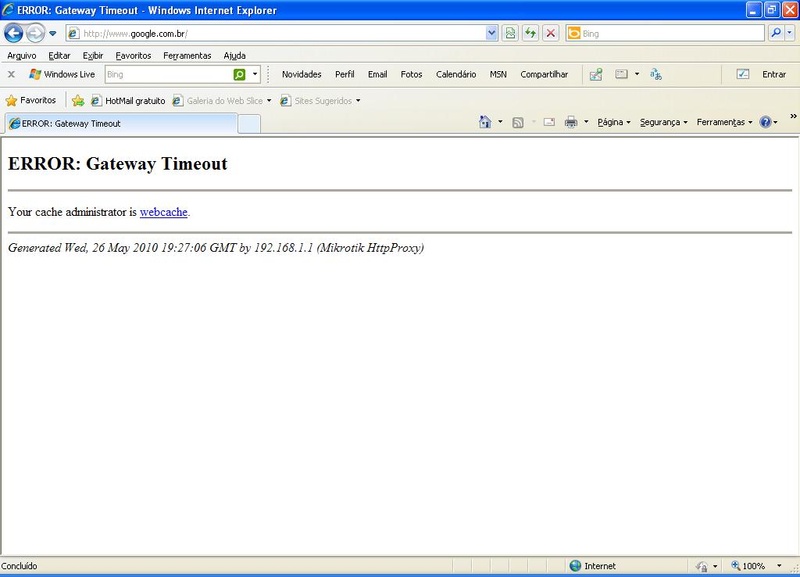Expand the Print options dropdown arrow
This screenshot has height=577, width=800.
coord(586,121)
